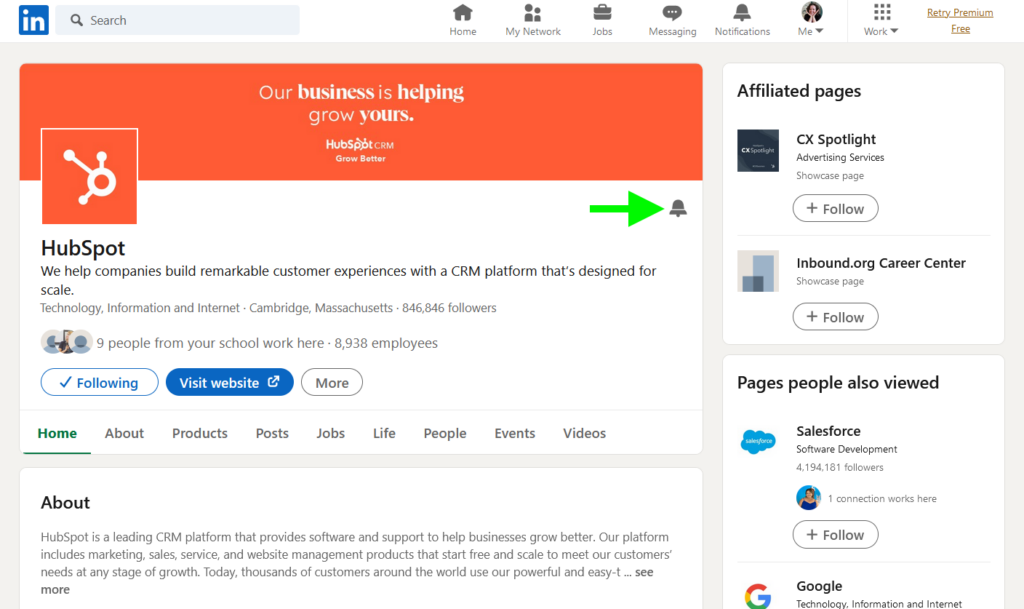The width and height of the screenshot is (1024, 609).
Task: Toggle Following status for HubSpot
Action: pos(99,382)
